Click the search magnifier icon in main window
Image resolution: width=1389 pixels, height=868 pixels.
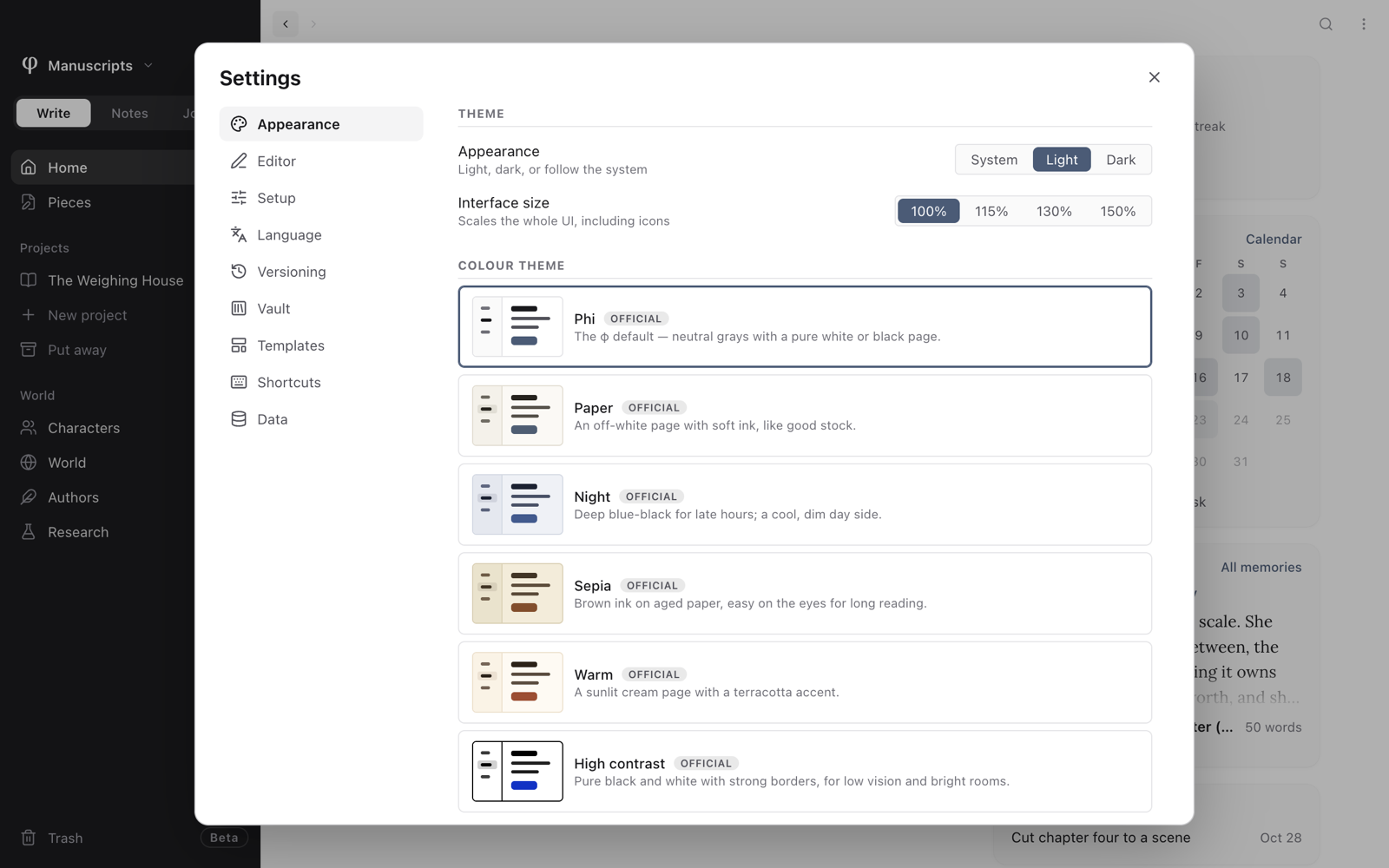1326,24
